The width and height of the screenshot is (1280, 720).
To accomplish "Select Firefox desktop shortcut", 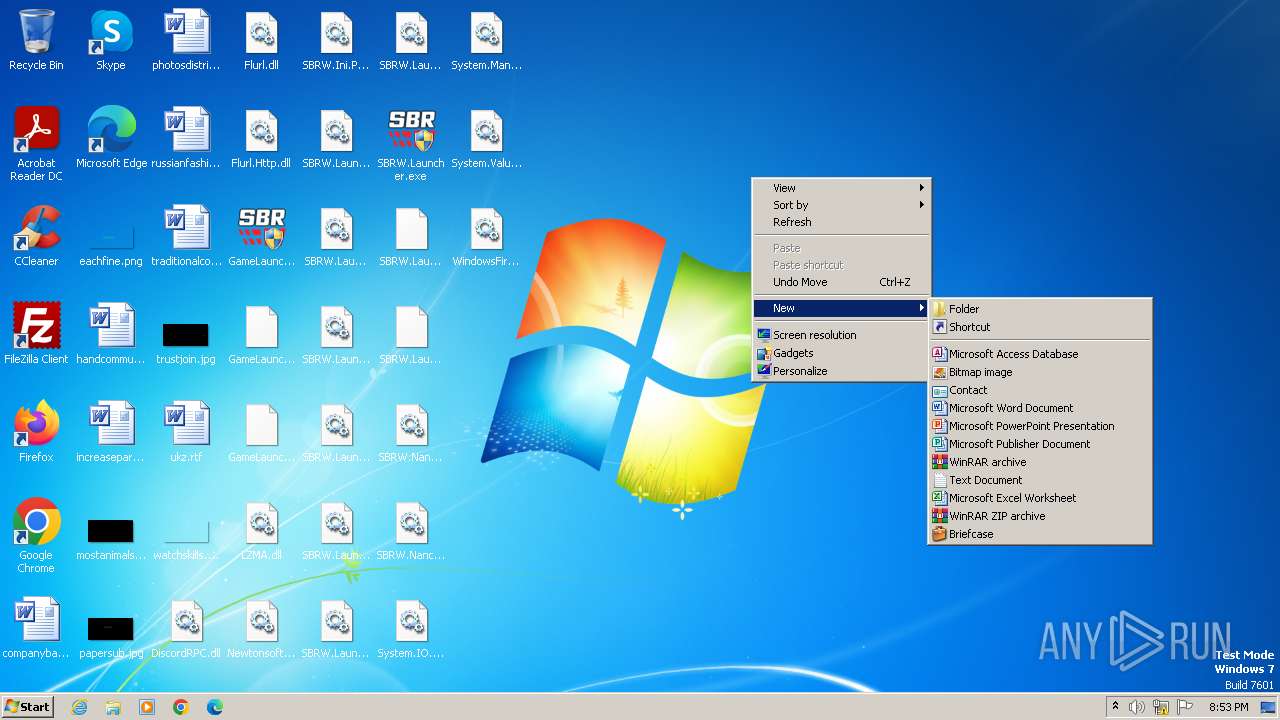I will pyautogui.click(x=36, y=432).
